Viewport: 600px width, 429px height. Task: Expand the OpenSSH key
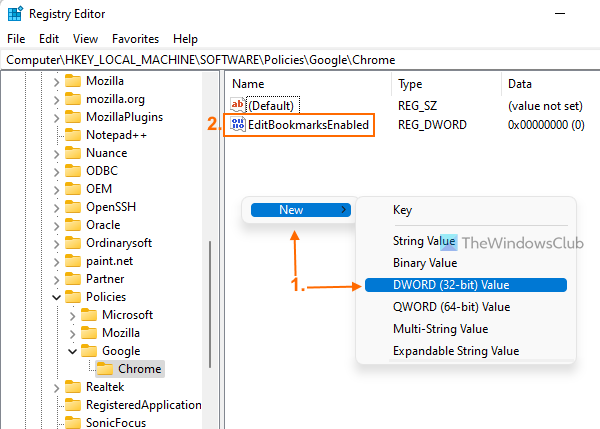pyautogui.click(x=56, y=208)
